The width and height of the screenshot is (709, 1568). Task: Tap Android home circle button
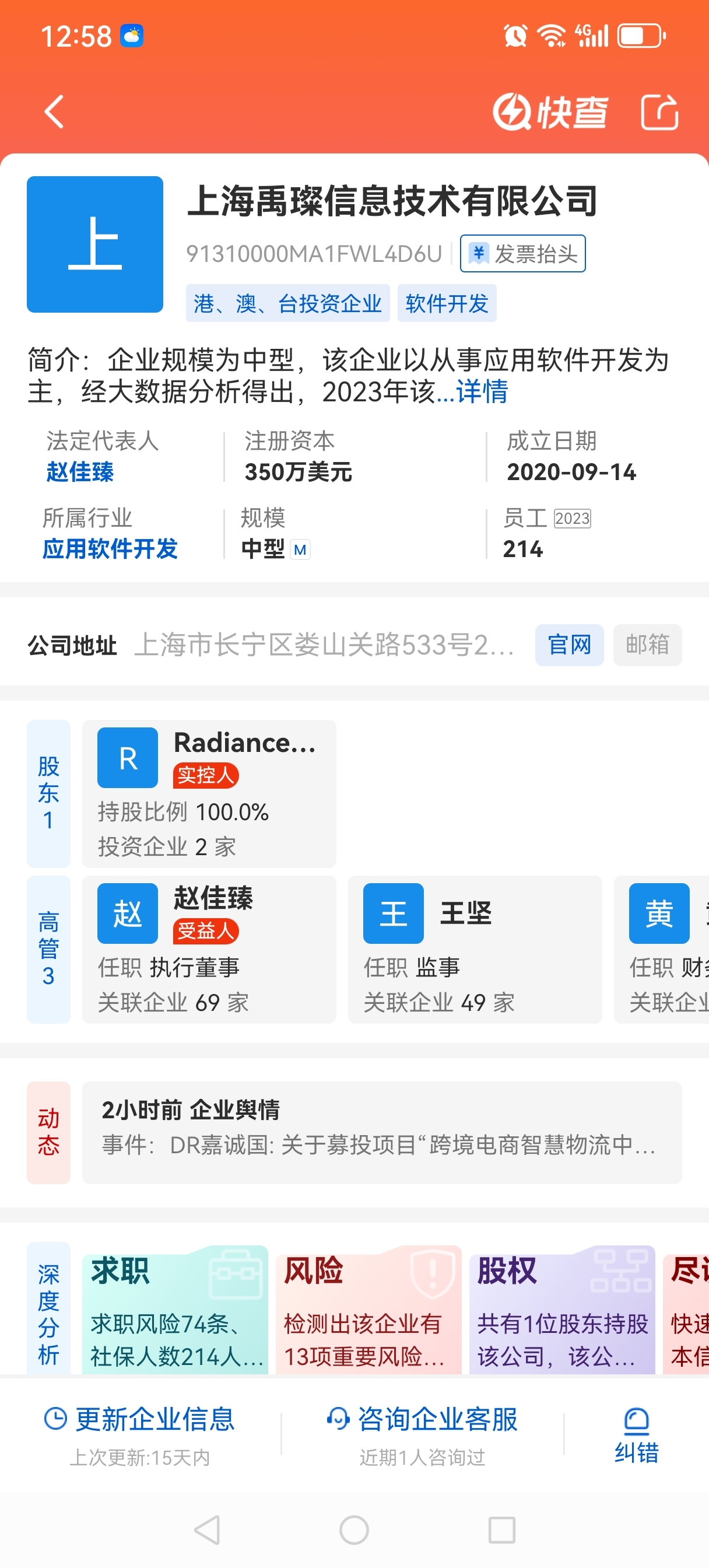point(354,1529)
